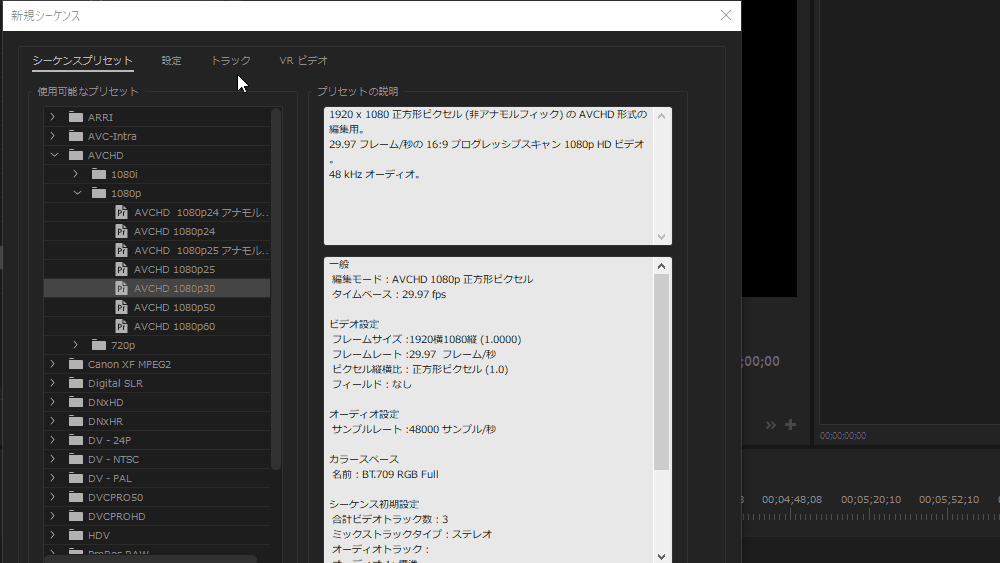Expand the DV - PAL folder
The width and height of the screenshot is (1000, 563).
coord(53,478)
